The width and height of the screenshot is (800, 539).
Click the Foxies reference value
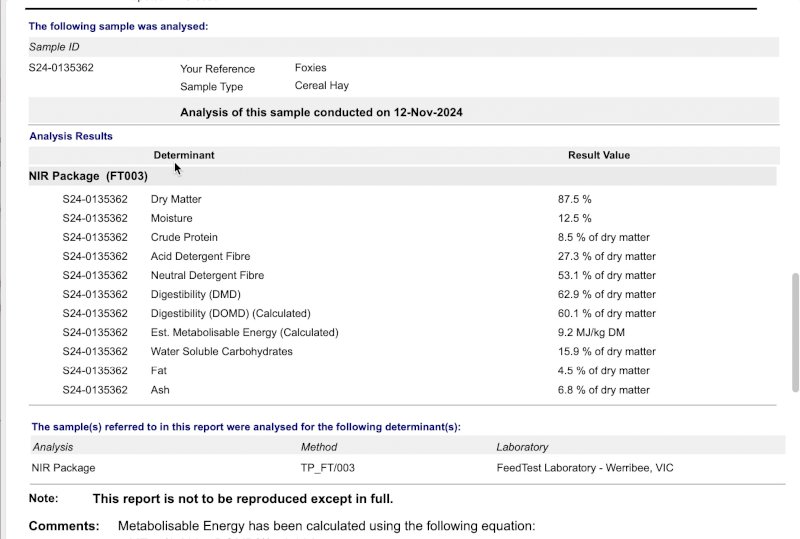tap(310, 68)
